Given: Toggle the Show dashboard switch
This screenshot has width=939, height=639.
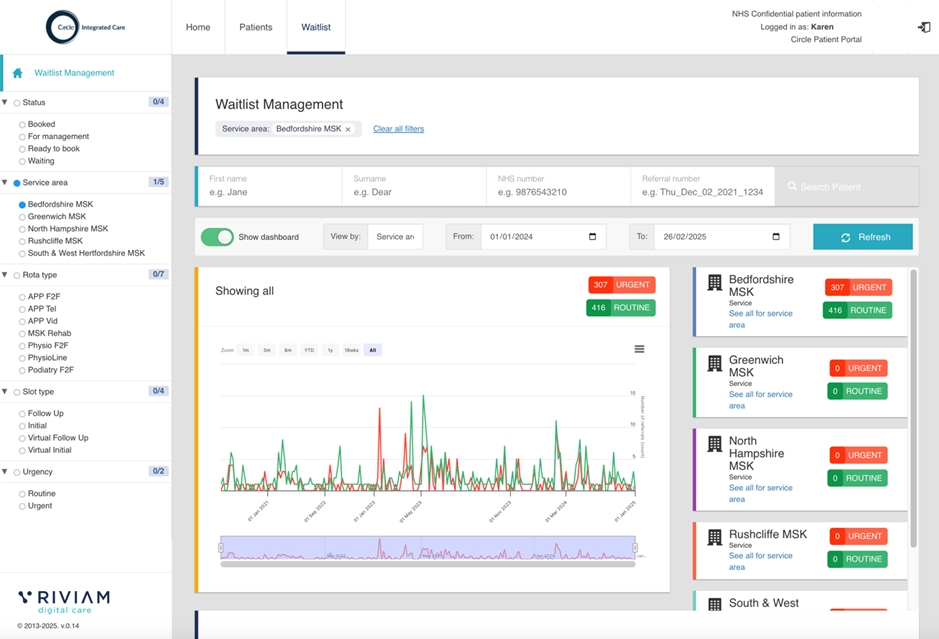Looking at the screenshot, I should coord(217,237).
